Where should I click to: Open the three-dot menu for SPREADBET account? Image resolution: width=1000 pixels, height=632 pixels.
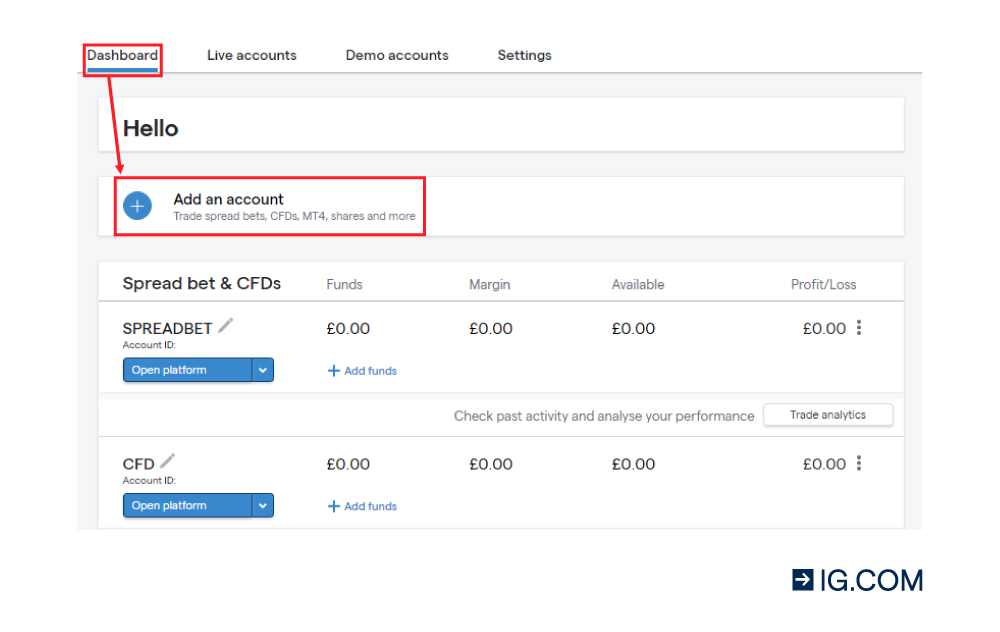point(859,328)
